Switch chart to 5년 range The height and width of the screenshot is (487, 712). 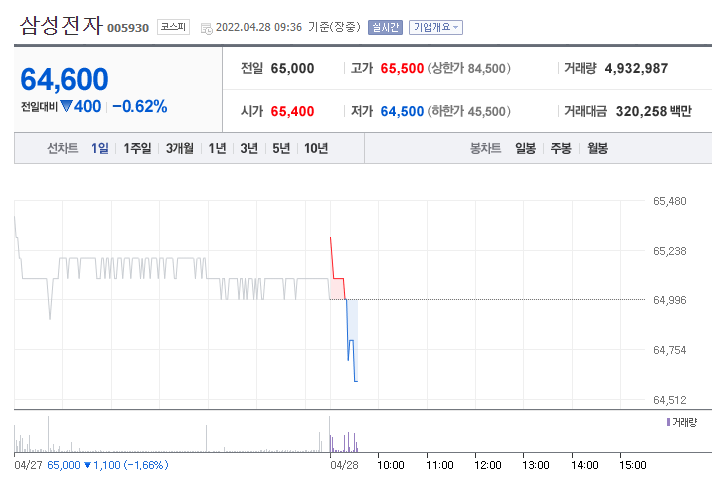281,148
